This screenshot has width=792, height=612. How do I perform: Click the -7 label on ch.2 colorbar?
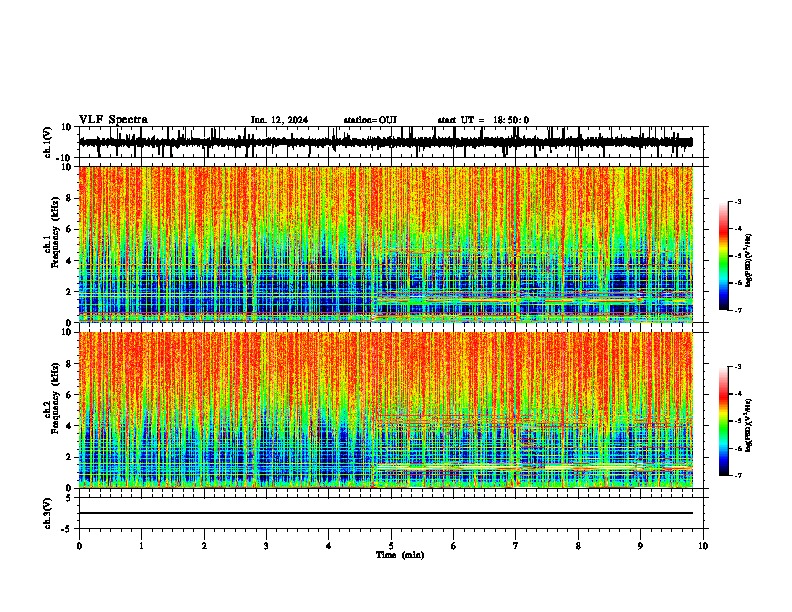tap(738, 475)
